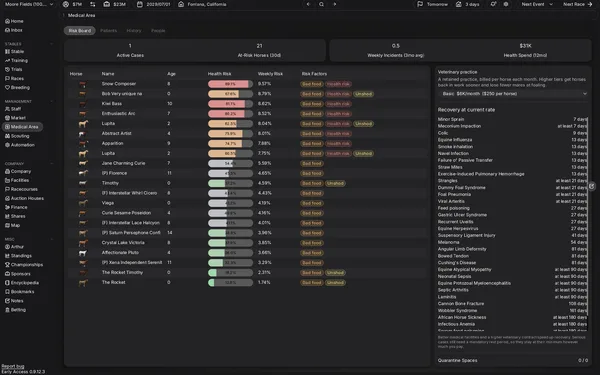Open the Racecourses page
Screen dimensions: 600x375
tap(21, 189)
